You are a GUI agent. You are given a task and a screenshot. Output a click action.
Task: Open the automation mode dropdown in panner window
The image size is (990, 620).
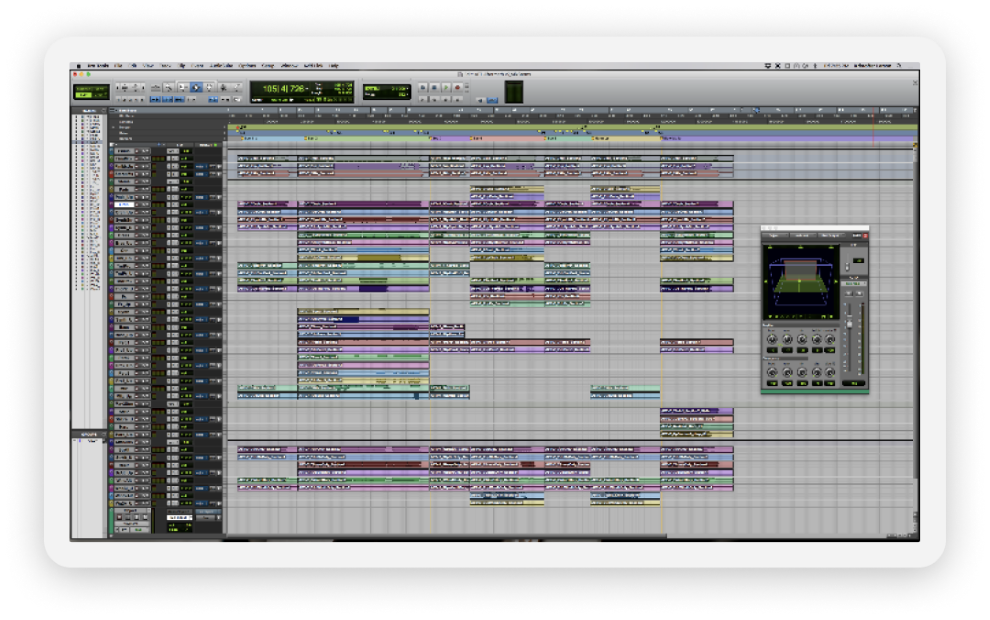click(x=854, y=284)
